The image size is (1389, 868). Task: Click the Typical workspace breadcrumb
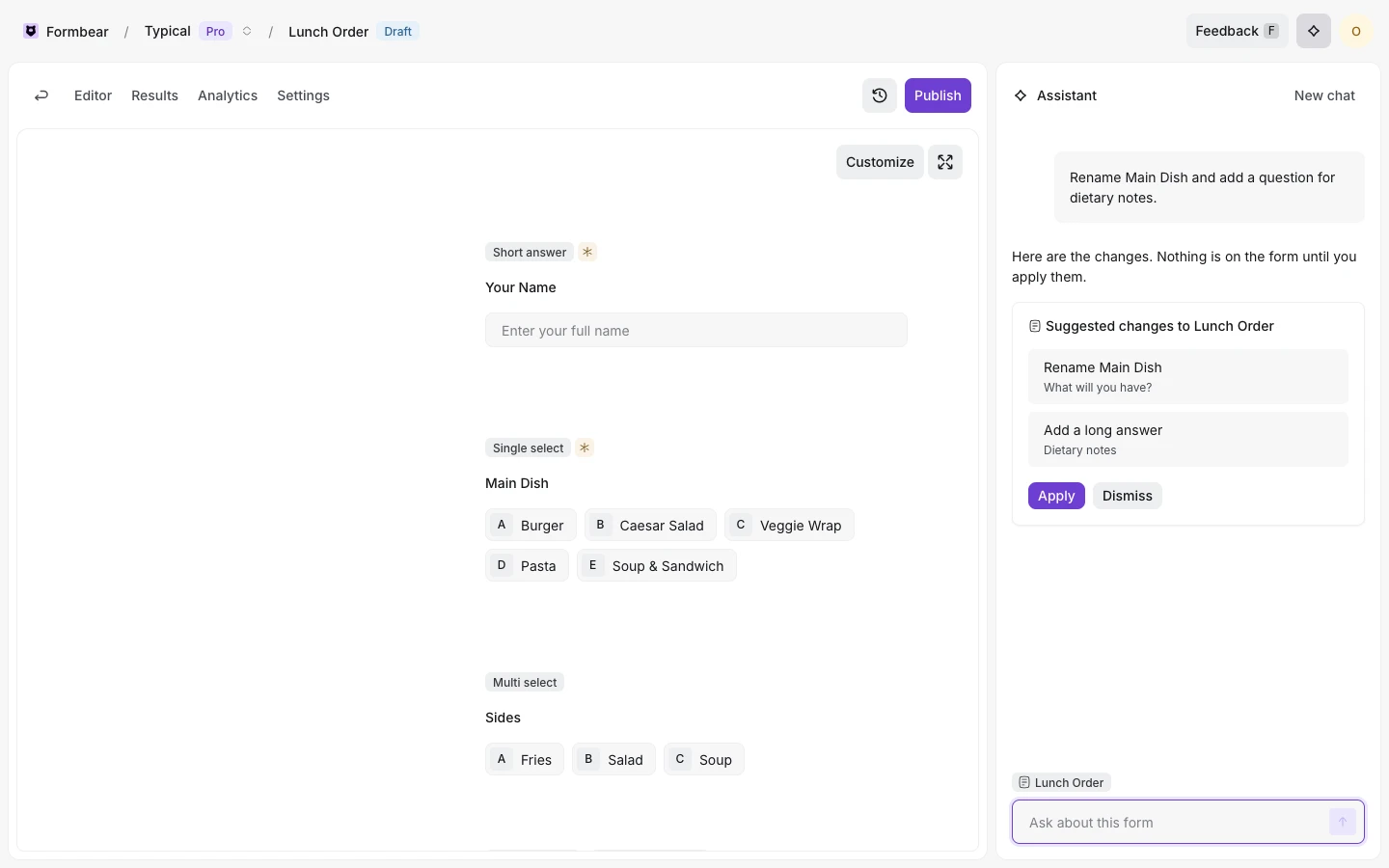click(x=167, y=31)
